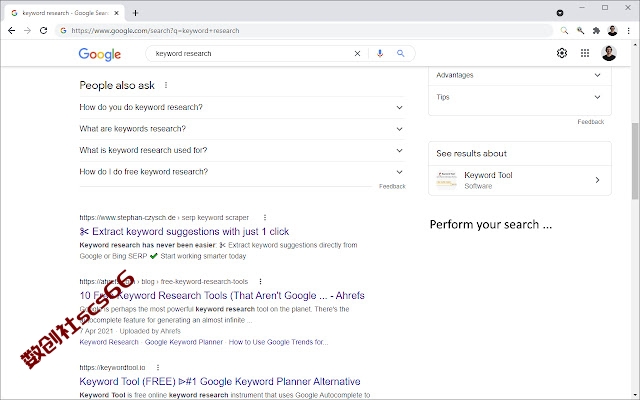
Task: Open People also ask options menu
Action: click(x=166, y=85)
